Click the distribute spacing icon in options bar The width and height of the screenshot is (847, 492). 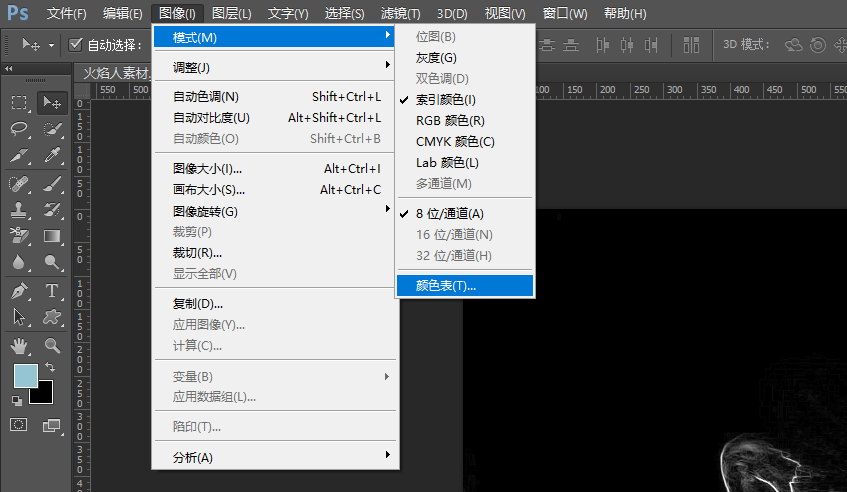pyautogui.click(x=691, y=45)
